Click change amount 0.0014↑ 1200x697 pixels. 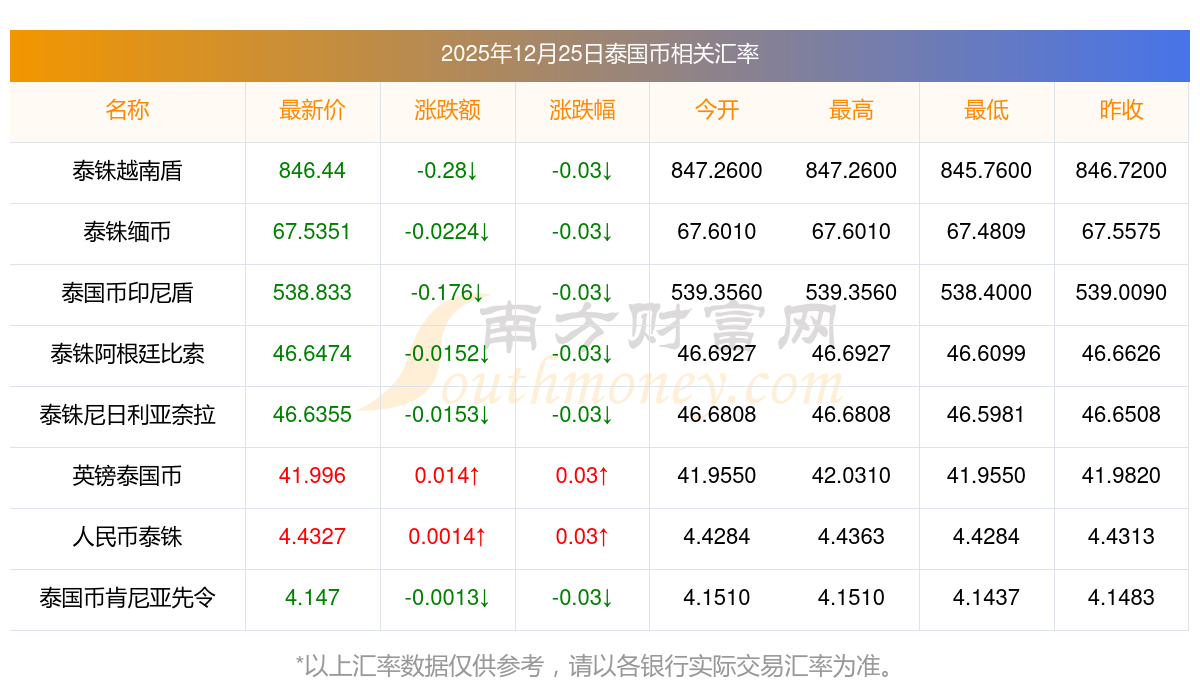click(x=447, y=537)
